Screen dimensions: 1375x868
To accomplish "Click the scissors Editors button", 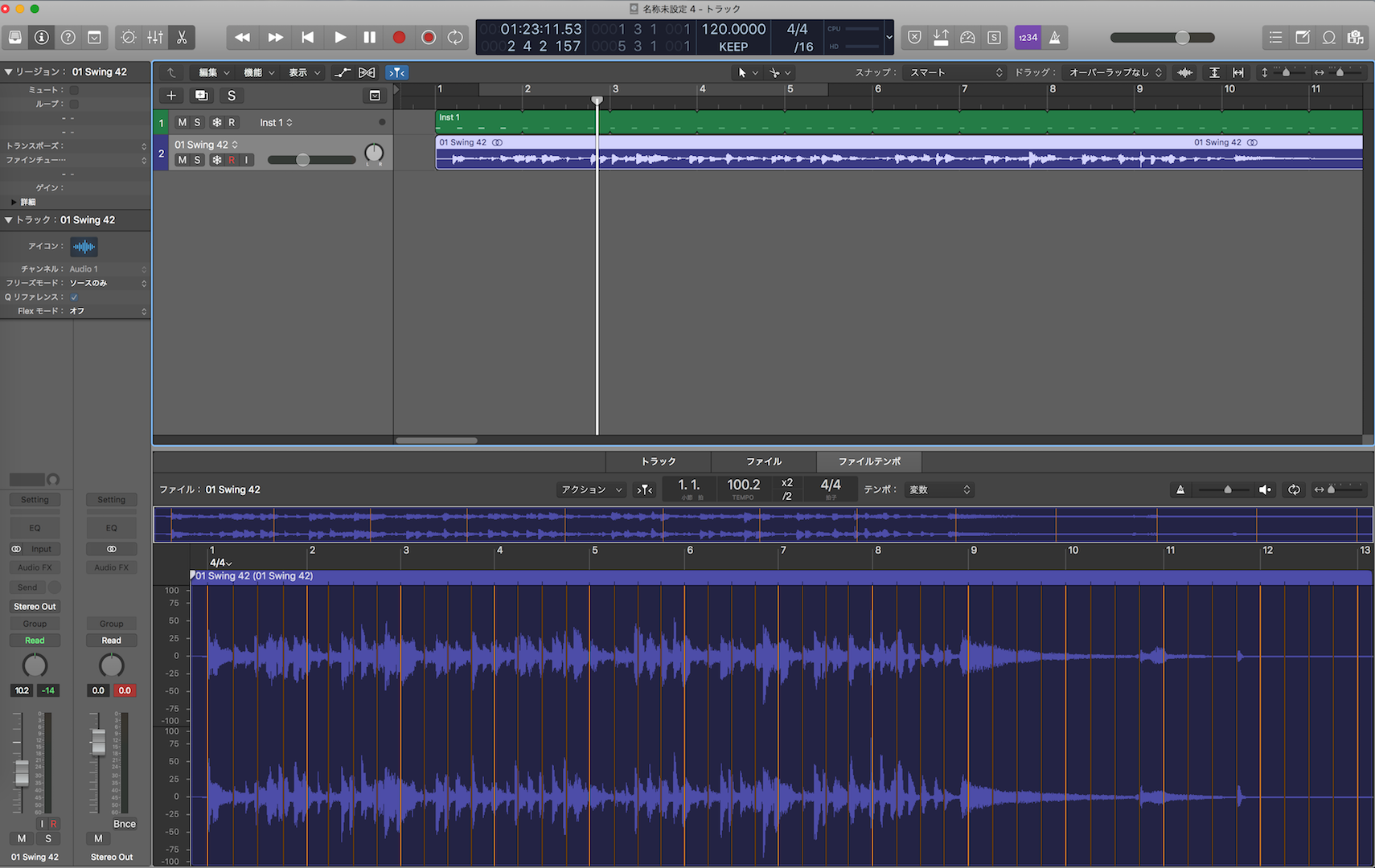I will coord(182,37).
